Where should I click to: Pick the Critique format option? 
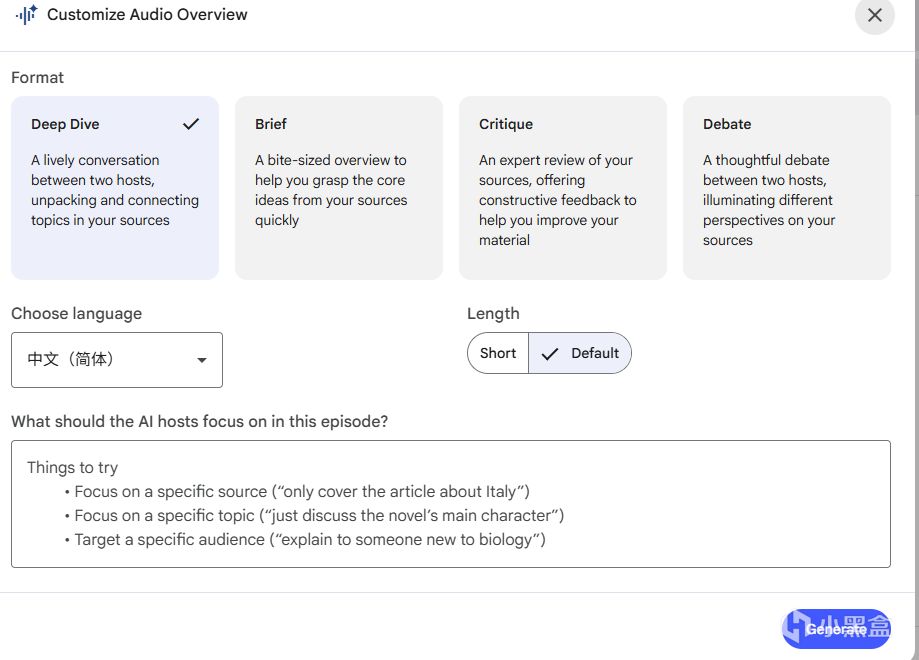pos(562,188)
